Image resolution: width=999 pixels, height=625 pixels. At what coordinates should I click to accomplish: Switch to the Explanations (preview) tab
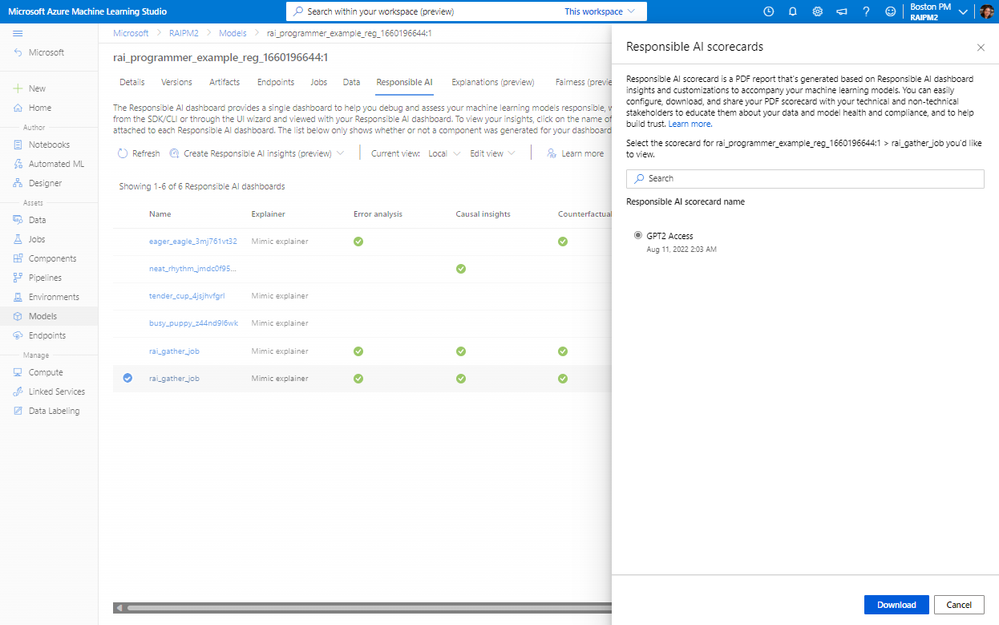click(492, 82)
